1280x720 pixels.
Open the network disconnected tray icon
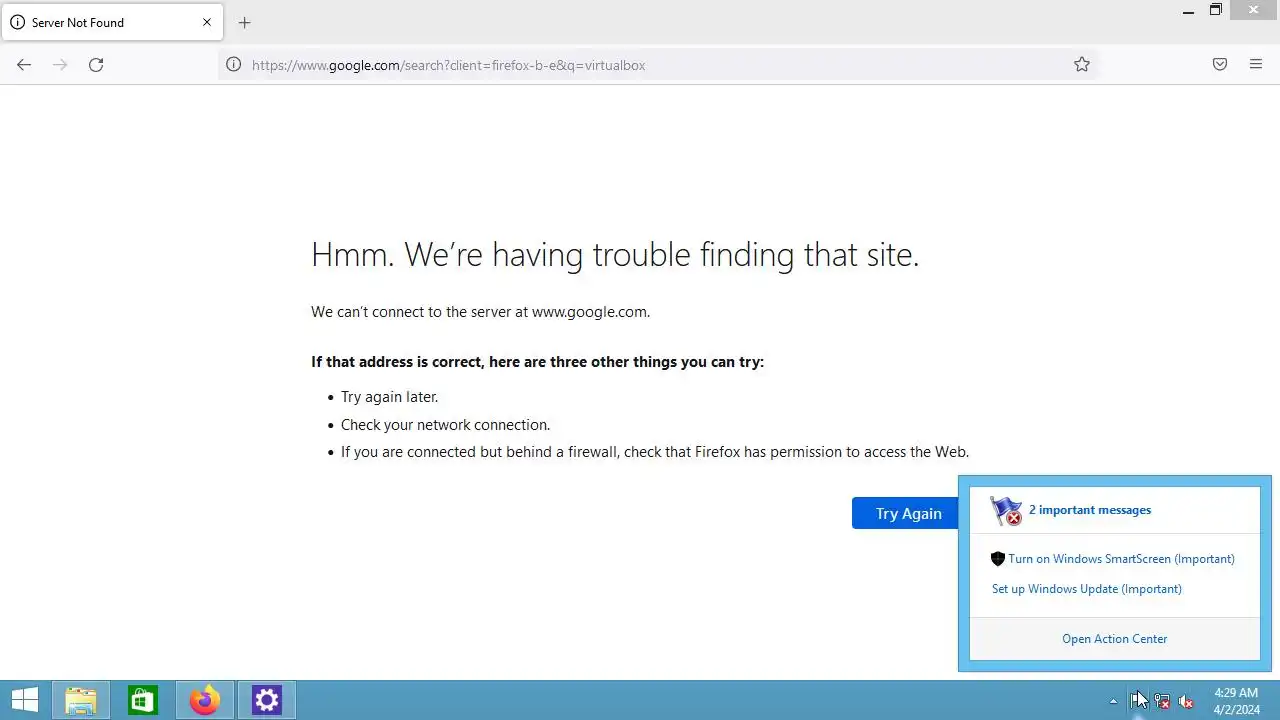click(x=1162, y=701)
